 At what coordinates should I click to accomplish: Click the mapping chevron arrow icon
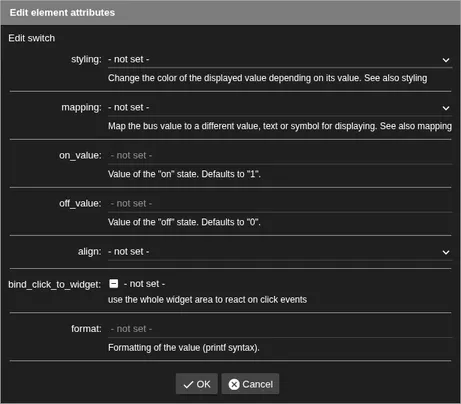[446, 108]
